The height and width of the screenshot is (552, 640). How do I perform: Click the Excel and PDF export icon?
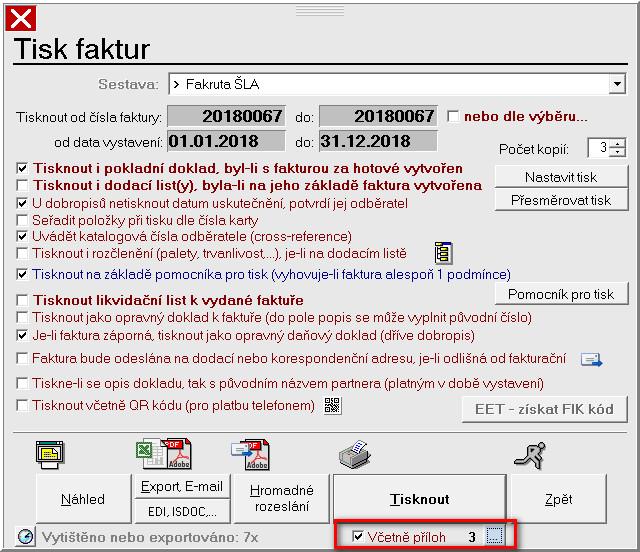click(164, 454)
